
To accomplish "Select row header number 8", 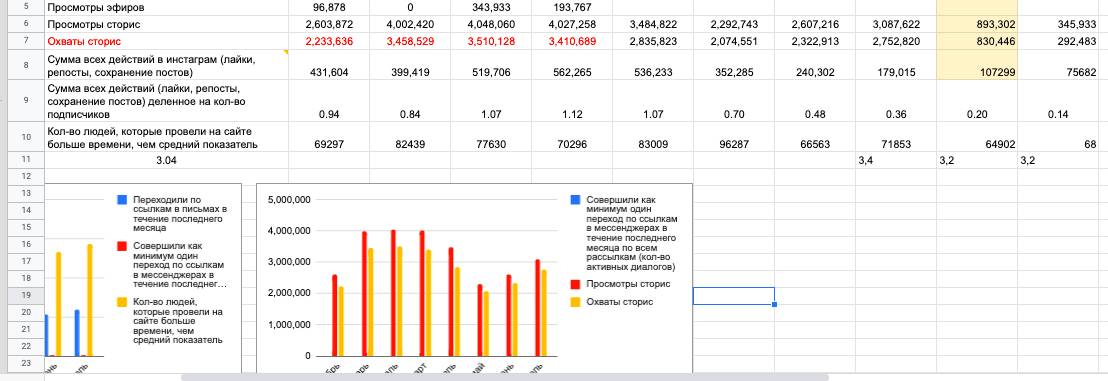I will tap(25, 64).
